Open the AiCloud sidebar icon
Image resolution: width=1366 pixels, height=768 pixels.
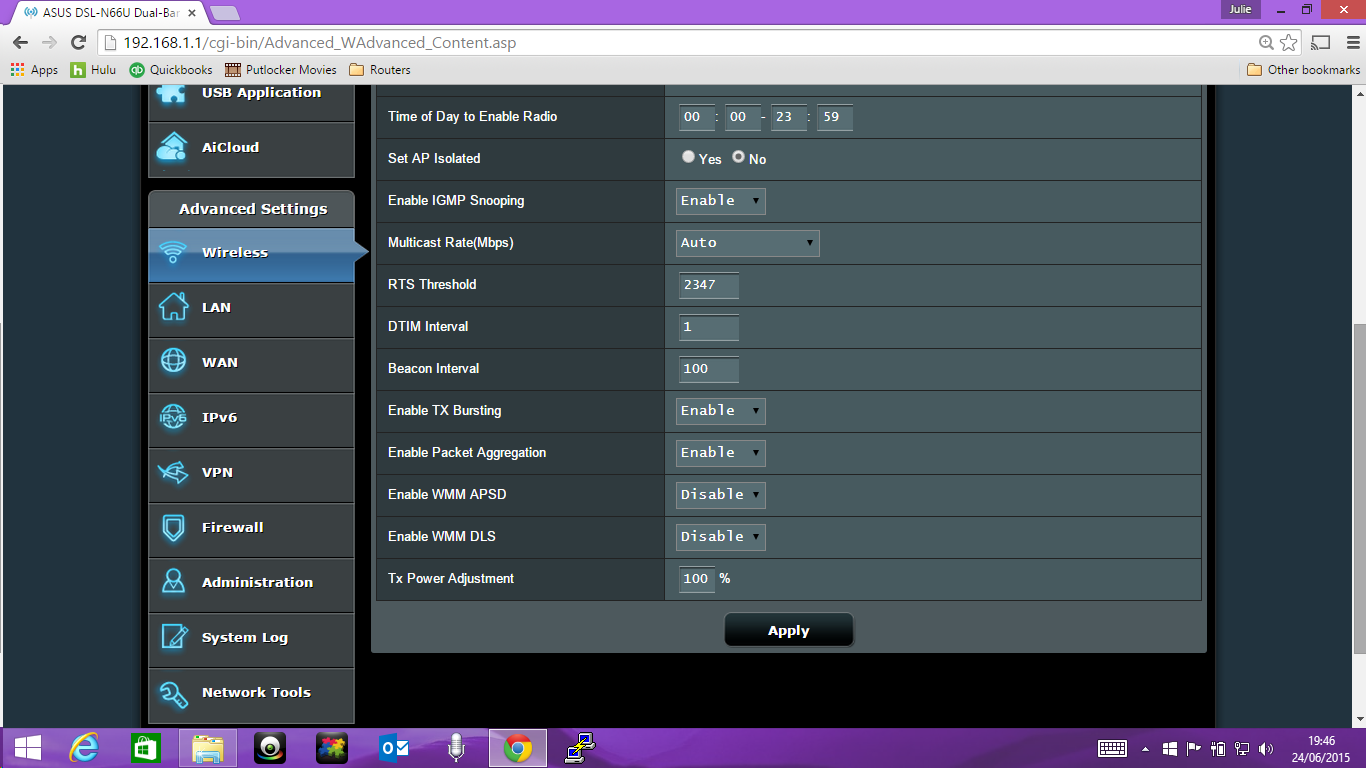(x=173, y=148)
